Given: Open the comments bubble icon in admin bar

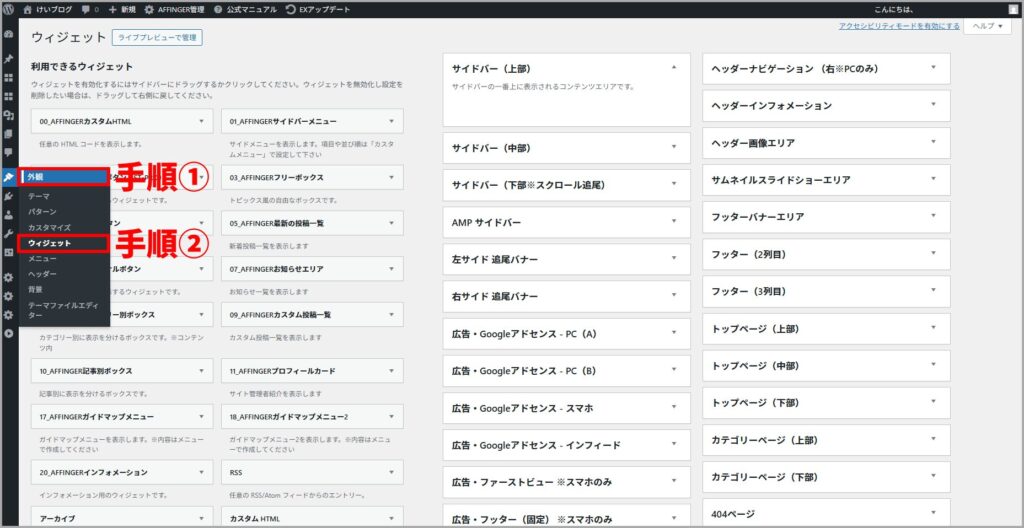Looking at the screenshot, I should pyautogui.click(x=87, y=9).
